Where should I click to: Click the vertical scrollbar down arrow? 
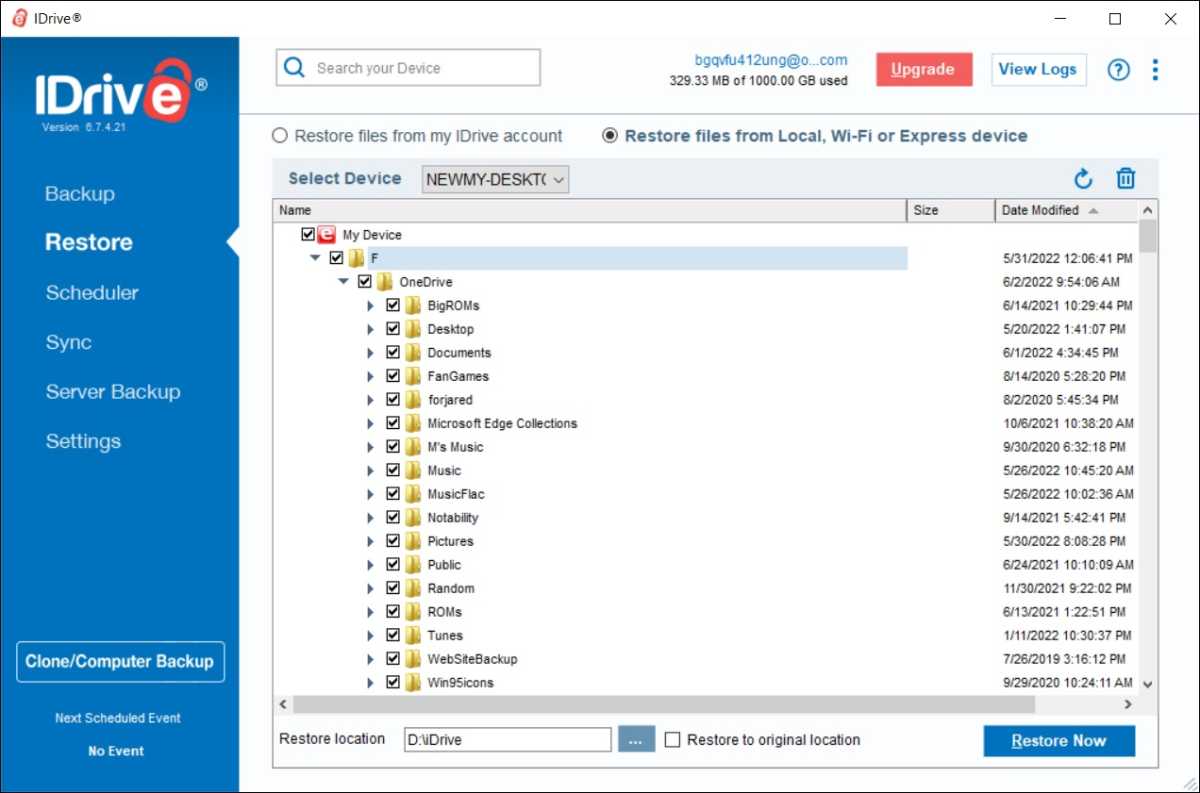pyautogui.click(x=1148, y=684)
